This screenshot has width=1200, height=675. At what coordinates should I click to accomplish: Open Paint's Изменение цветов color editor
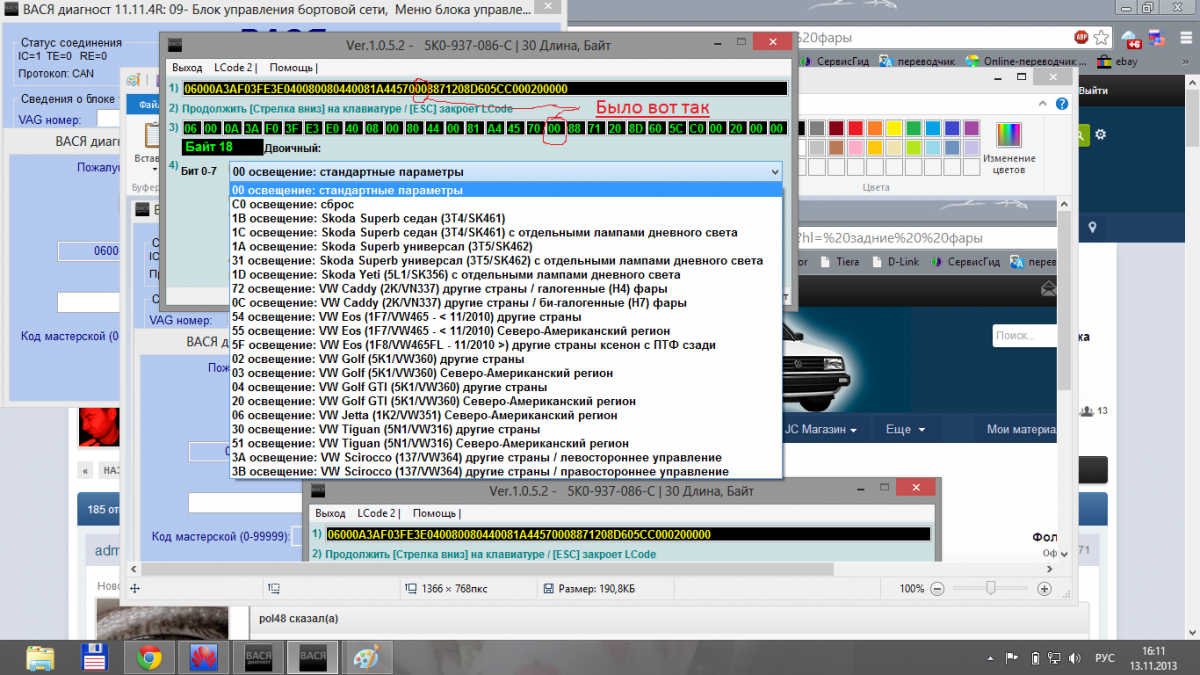coord(1009,147)
